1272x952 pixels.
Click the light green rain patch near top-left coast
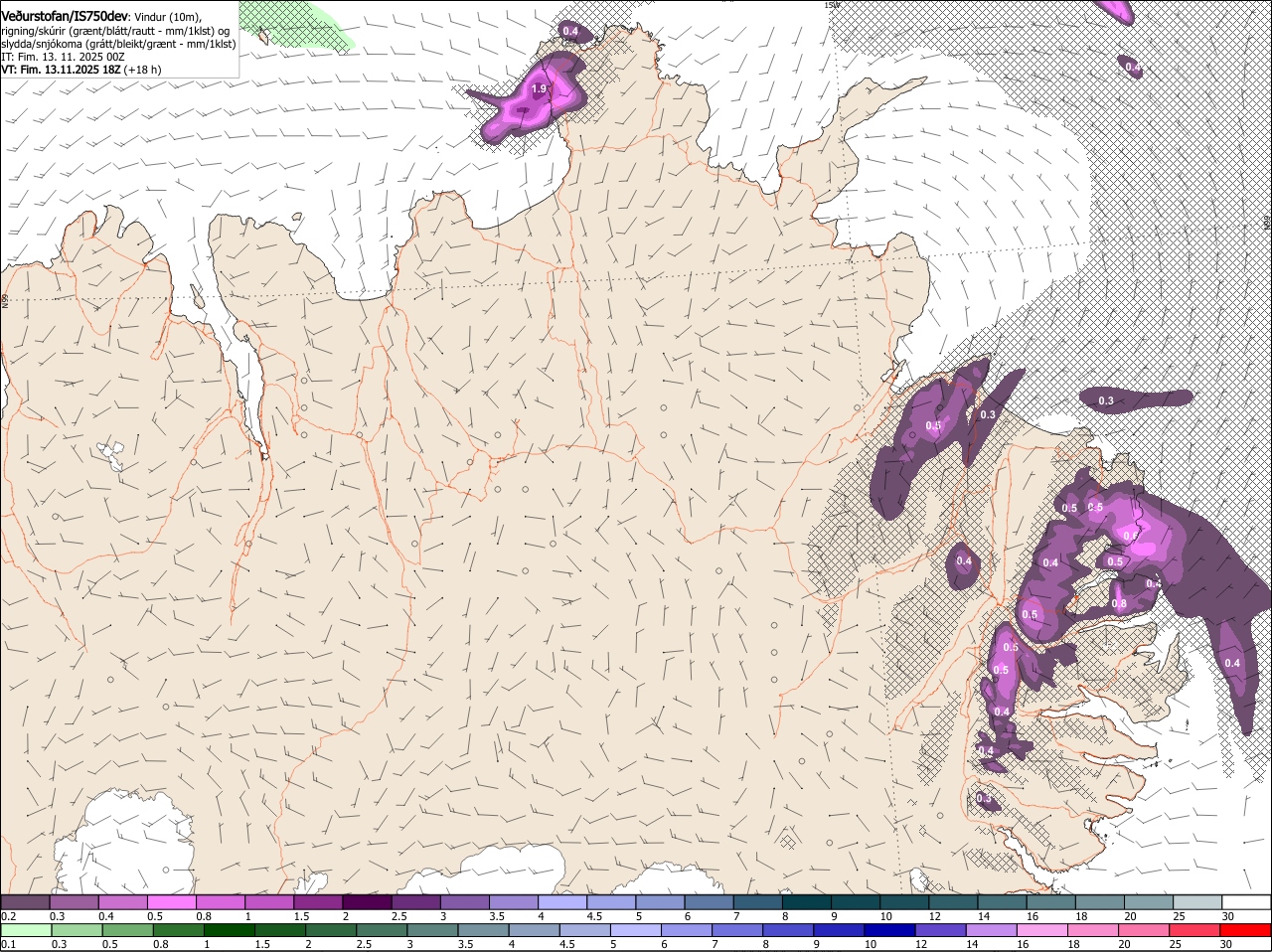(296, 24)
